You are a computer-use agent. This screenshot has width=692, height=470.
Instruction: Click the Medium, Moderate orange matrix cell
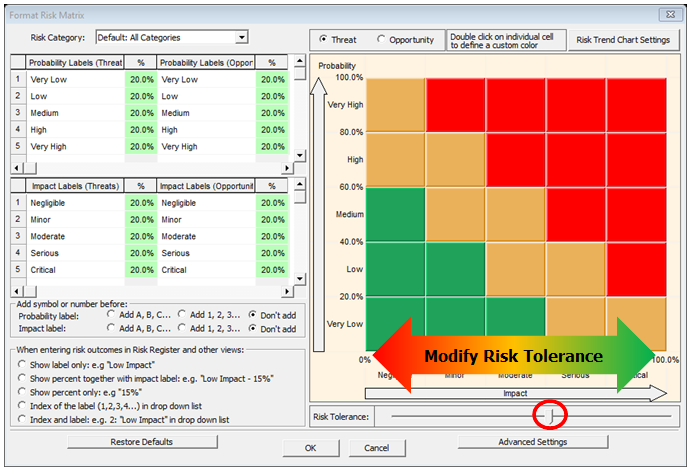click(515, 214)
